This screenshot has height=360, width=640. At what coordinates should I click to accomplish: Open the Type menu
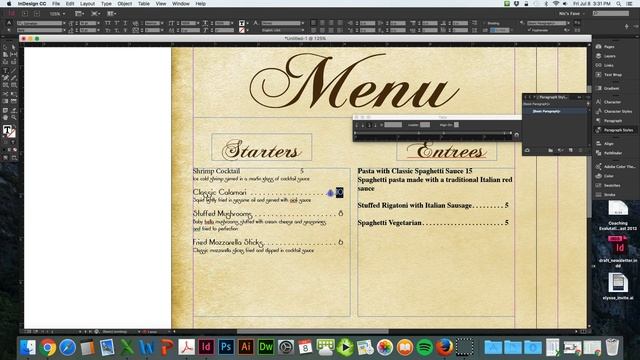pyautogui.click(x=106, y=4)
